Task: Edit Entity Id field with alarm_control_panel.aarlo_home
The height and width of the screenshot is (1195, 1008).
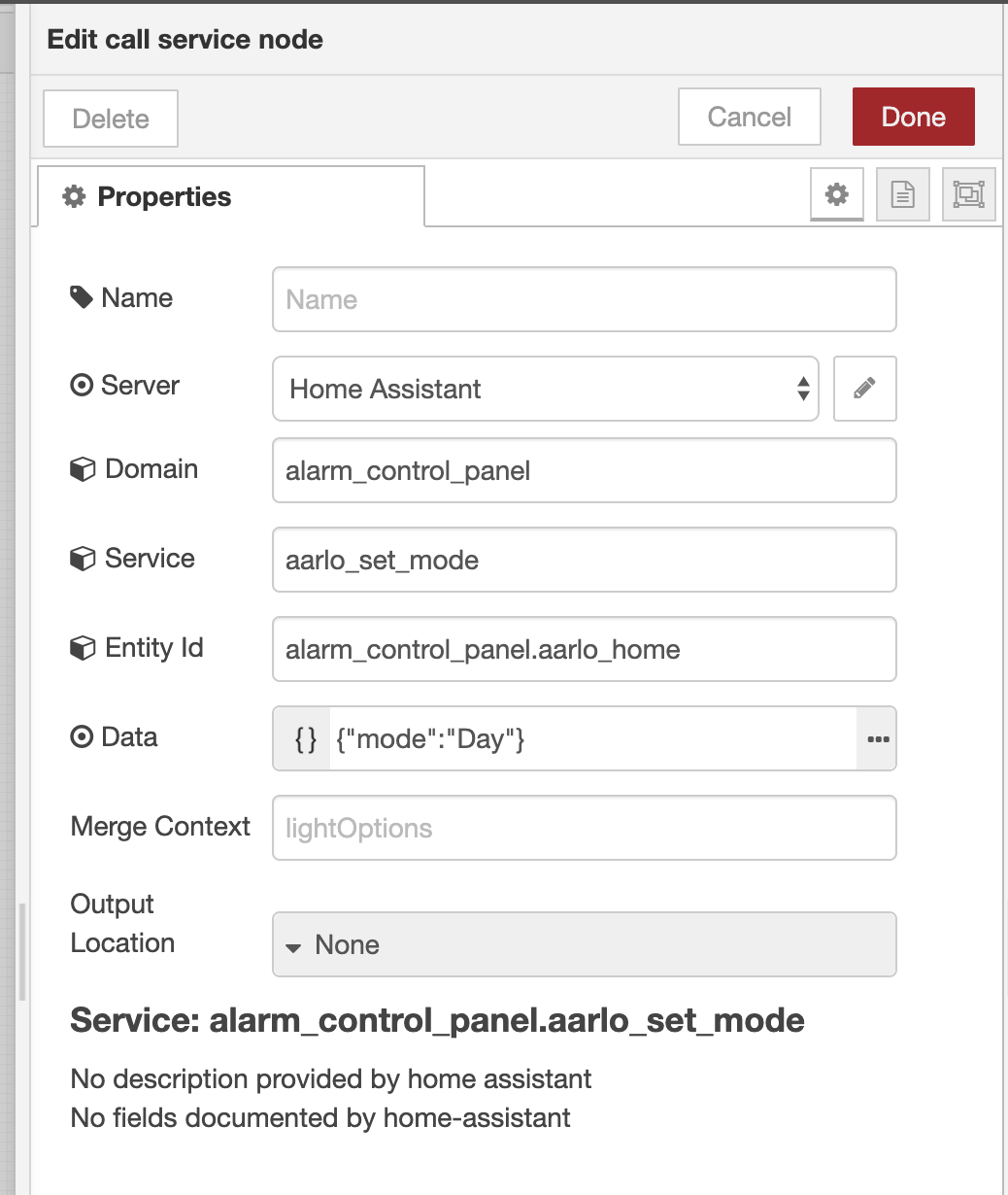Action: point(585,649)
